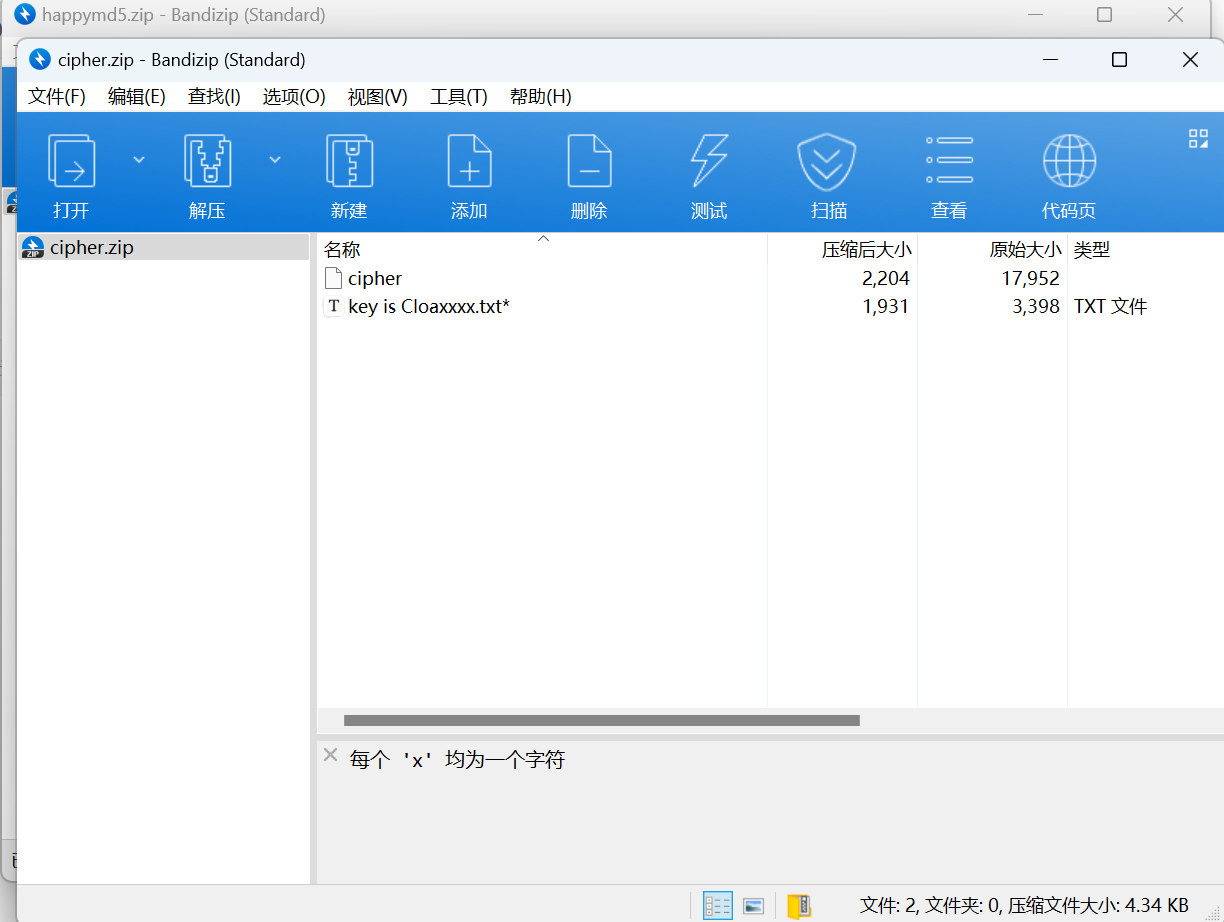This screenshot has height=922, width=1224.
Task: Click the 代码页 (Code page) globe icon
Action: pos(1069,162)
